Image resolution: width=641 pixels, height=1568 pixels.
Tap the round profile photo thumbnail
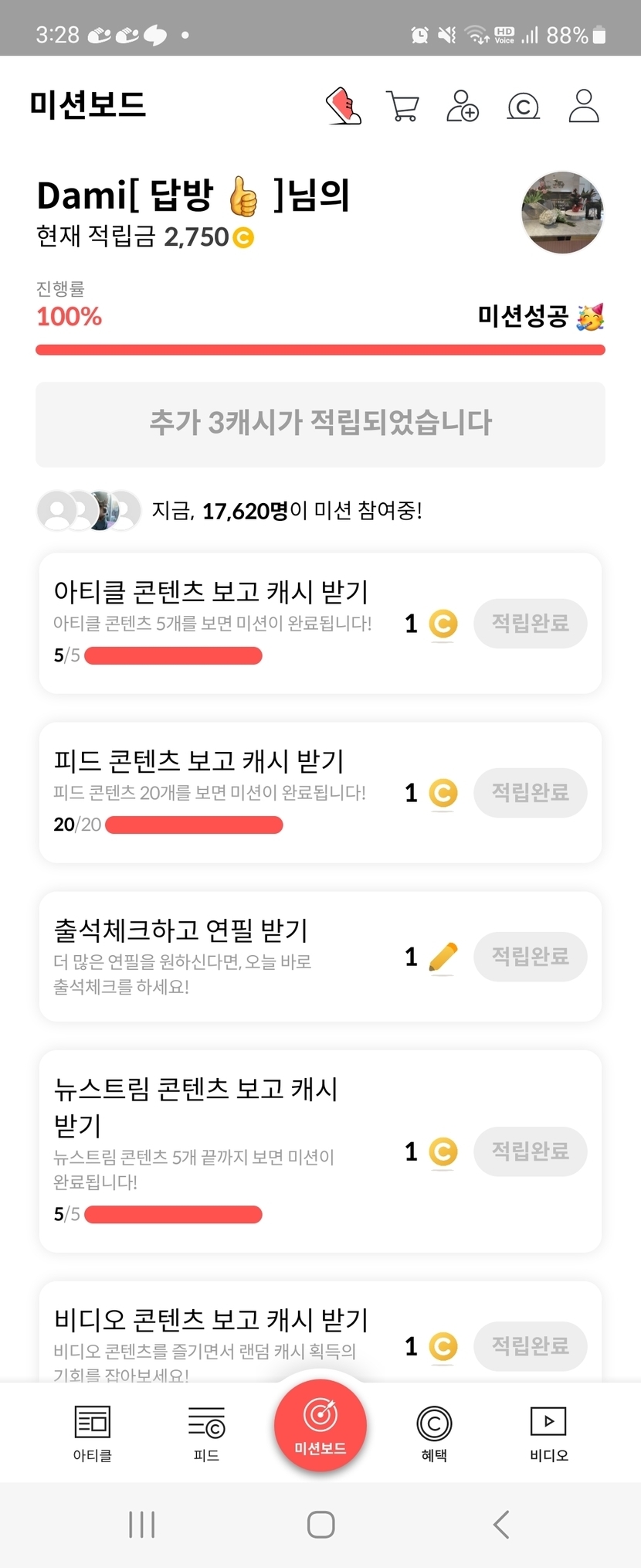click(x=562, y=213)
